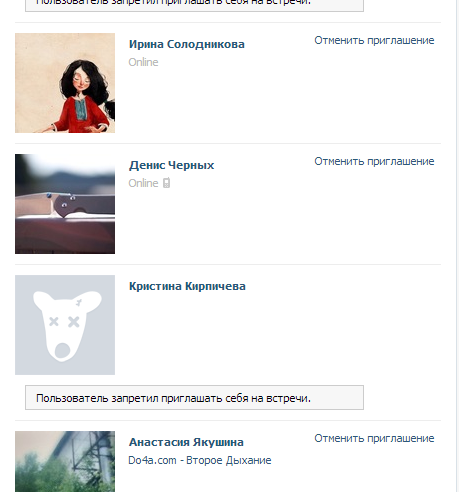
Task: Click the thin vertical scrollbar track along the list edge
Action: [x=457, y=246]
